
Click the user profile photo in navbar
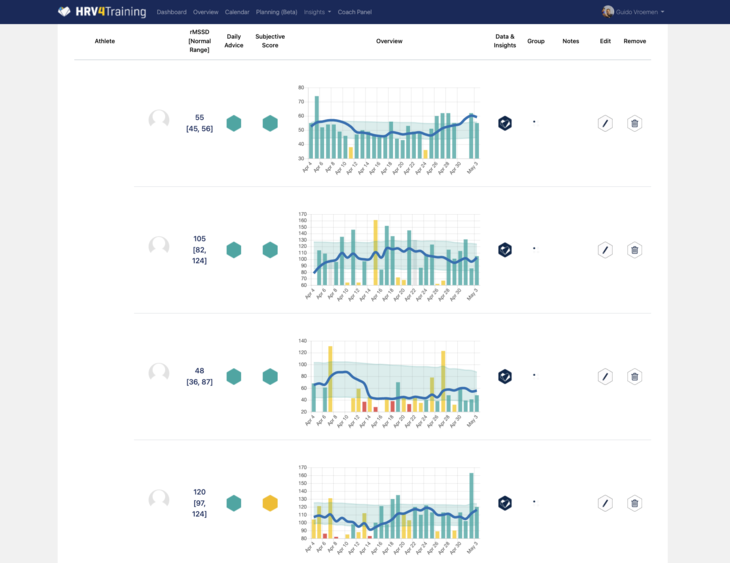click(x=608, y=12)
